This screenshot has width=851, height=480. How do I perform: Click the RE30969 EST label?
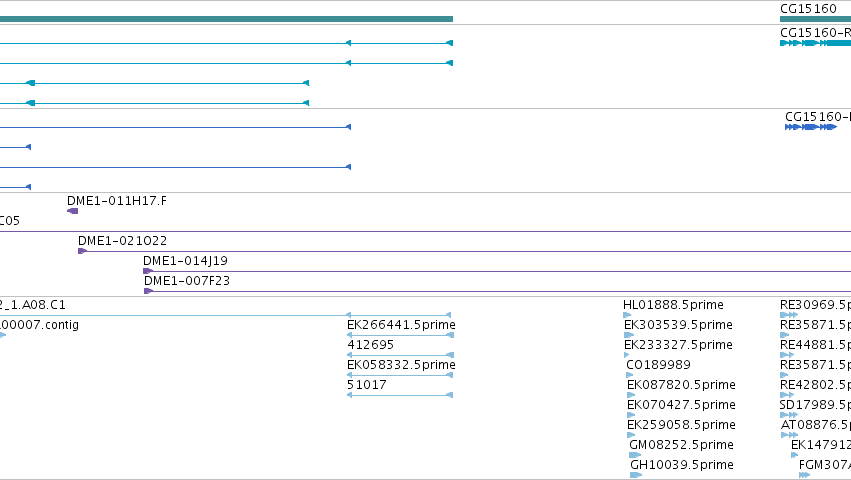click(815, 305)
